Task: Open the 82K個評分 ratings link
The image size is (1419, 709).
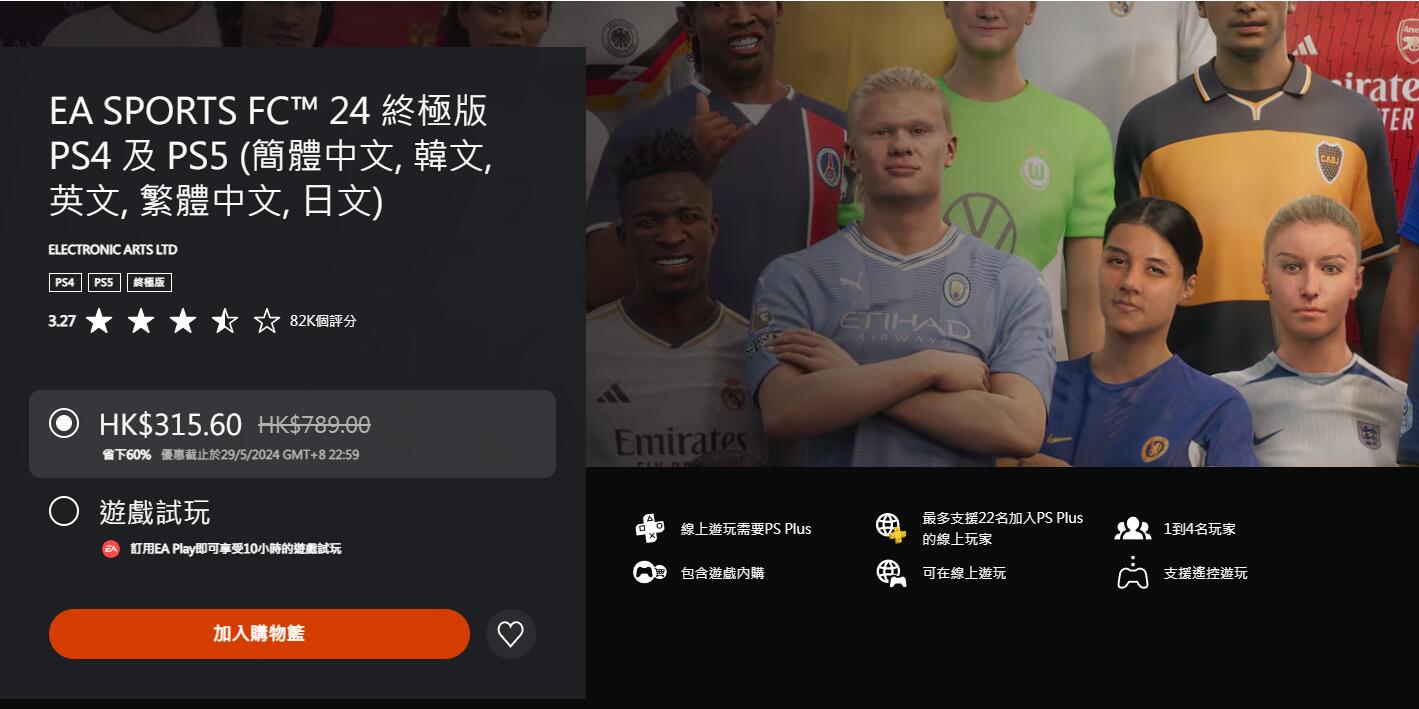Action: [323, 321]
